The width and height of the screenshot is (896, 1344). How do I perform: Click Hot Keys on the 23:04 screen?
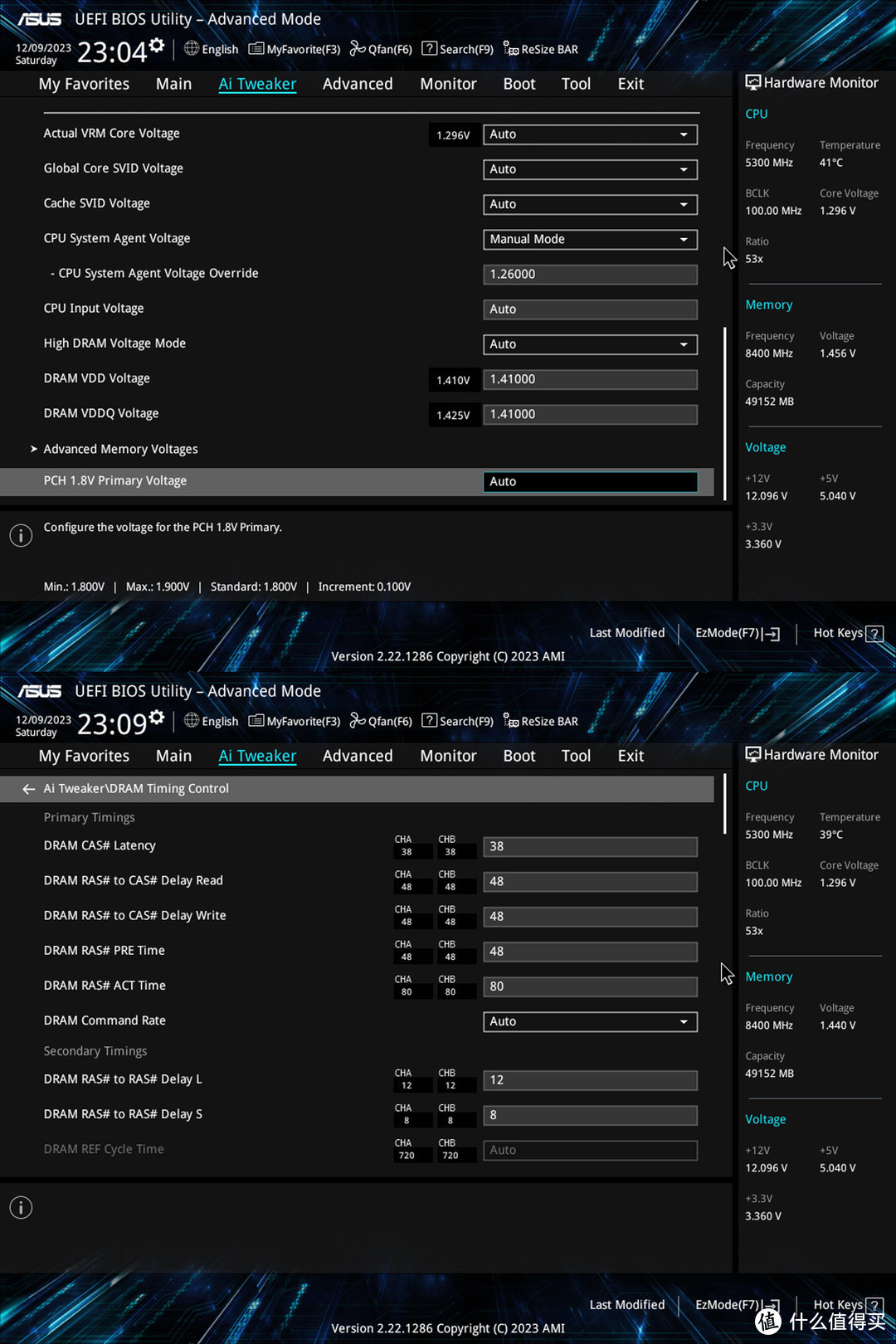[838, 633]
